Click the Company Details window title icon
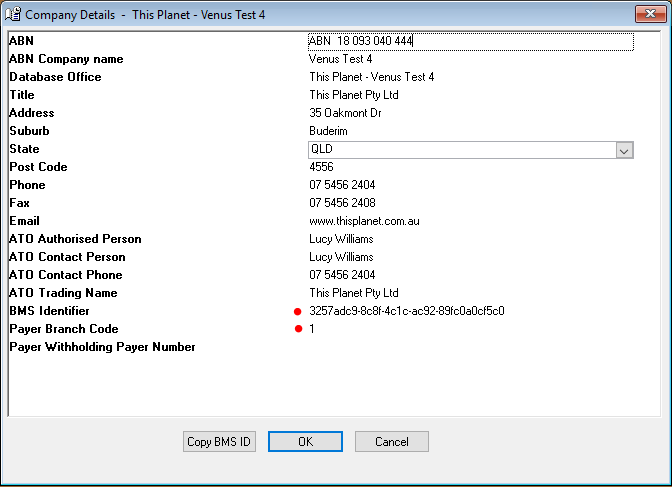 click(x=12, y=14)
